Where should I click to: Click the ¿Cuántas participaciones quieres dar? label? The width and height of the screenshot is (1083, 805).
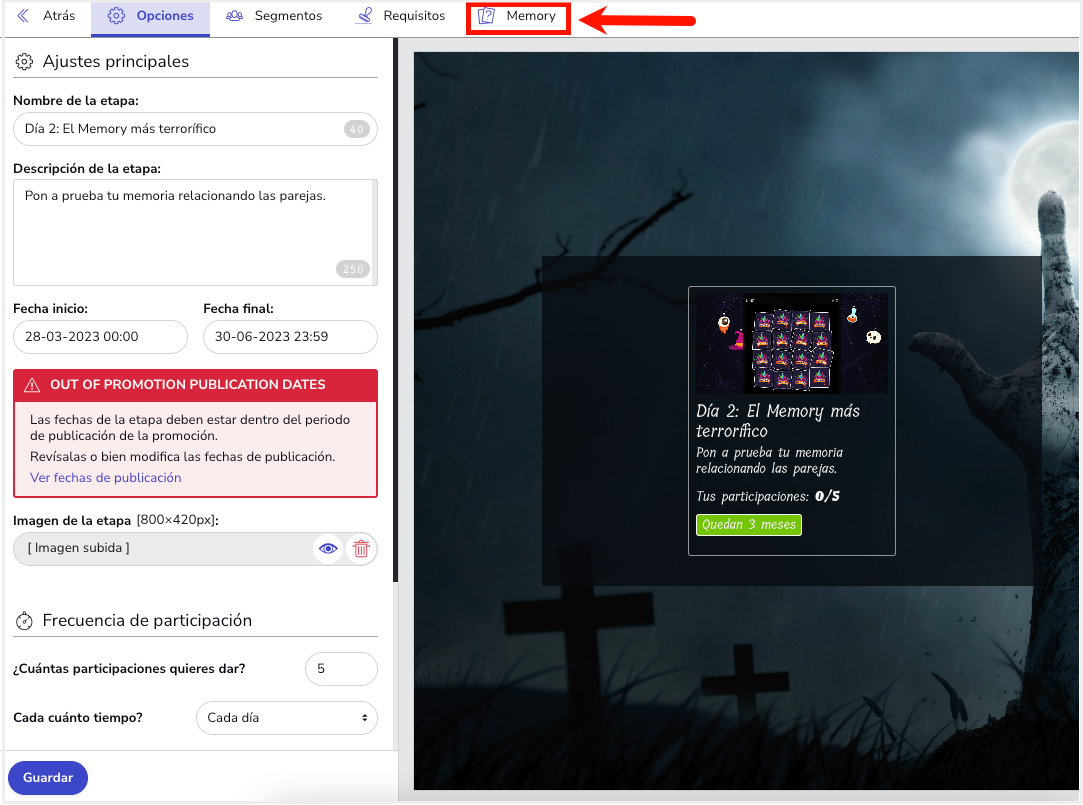[x=129, y=669]
